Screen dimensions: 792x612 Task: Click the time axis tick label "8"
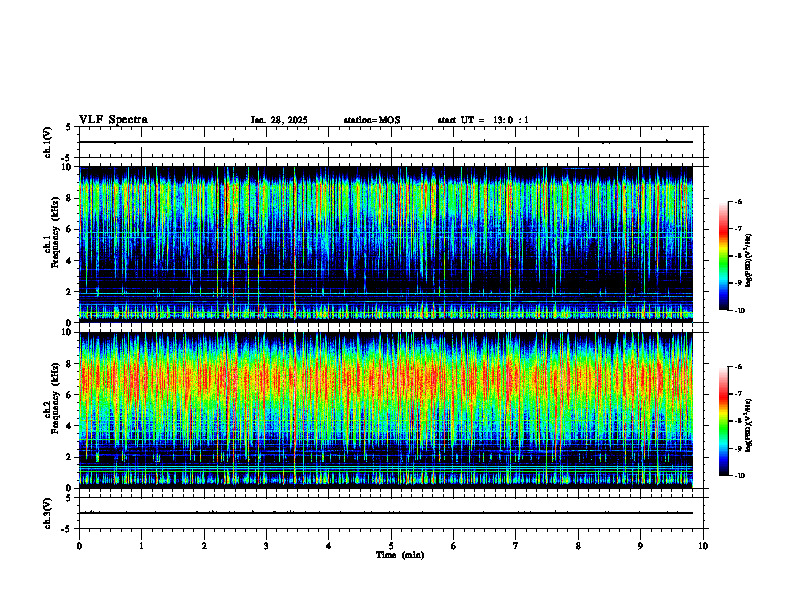coord(578,546)
